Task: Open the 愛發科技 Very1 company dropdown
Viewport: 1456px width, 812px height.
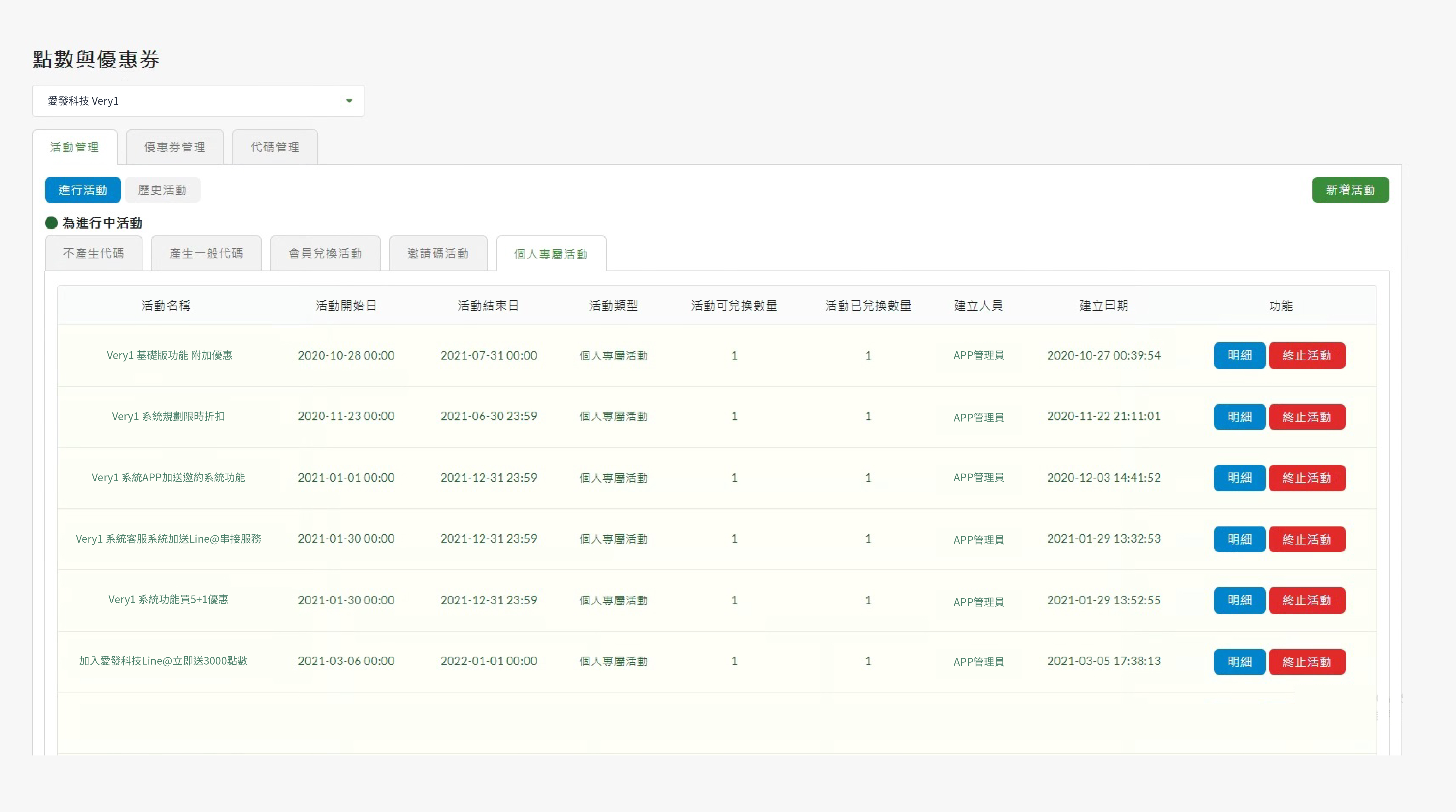Action: [x=198, y=101]
